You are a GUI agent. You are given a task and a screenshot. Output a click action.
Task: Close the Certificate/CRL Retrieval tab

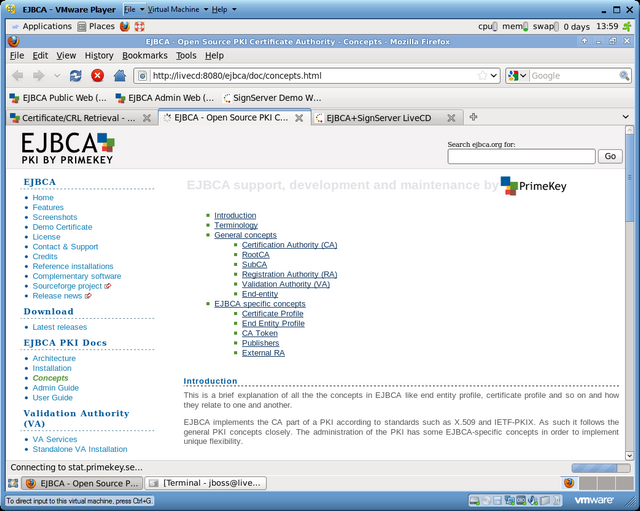[x=147, y=118]
